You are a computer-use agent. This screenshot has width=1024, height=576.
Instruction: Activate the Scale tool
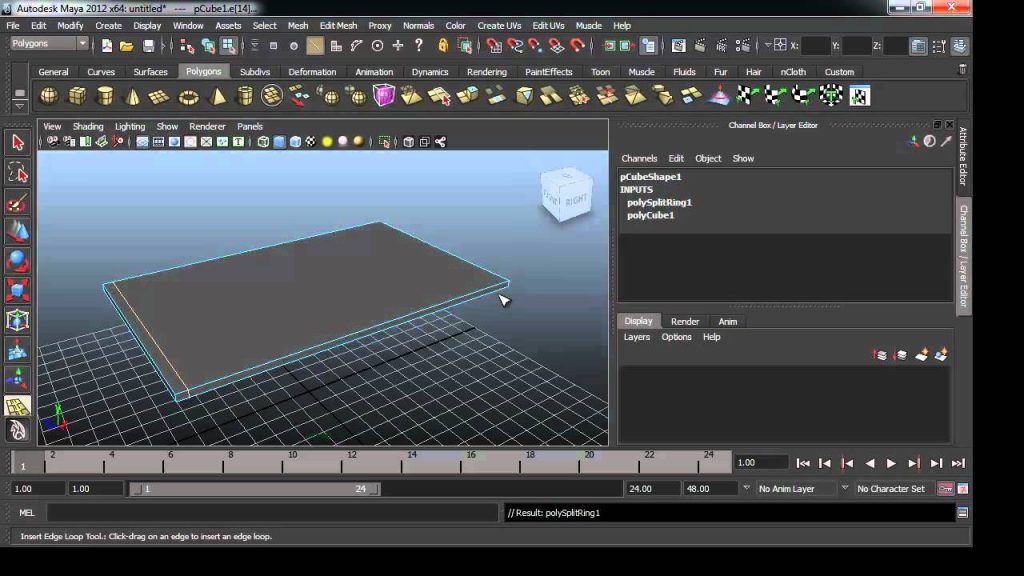[x=18, y=291]
